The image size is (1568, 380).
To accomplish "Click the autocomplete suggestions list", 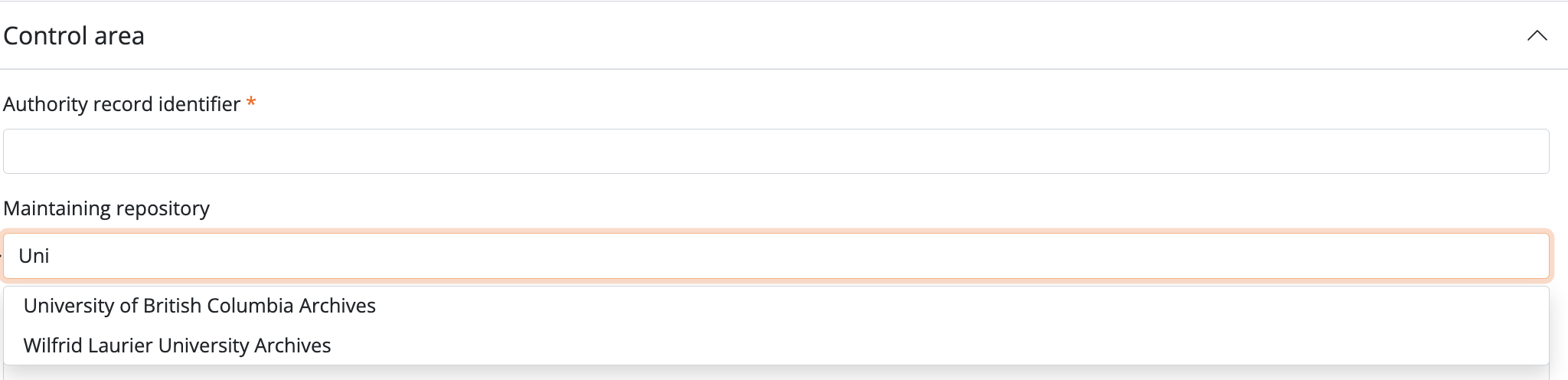I will [x=776, y=326].
